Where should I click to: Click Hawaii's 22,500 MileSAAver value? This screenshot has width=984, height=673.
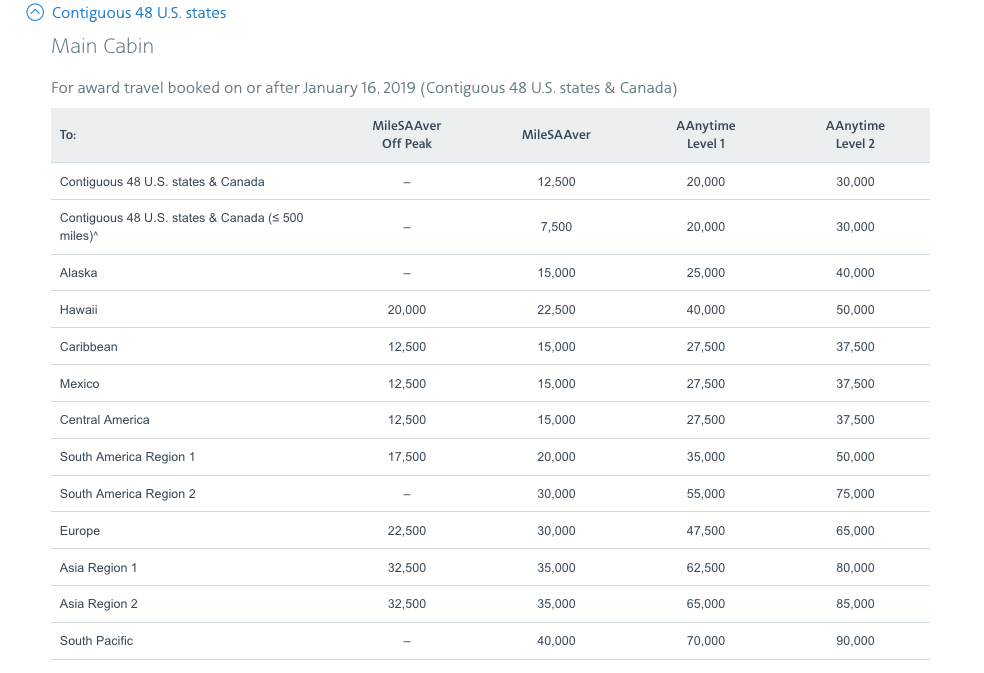tap(556, 310)
